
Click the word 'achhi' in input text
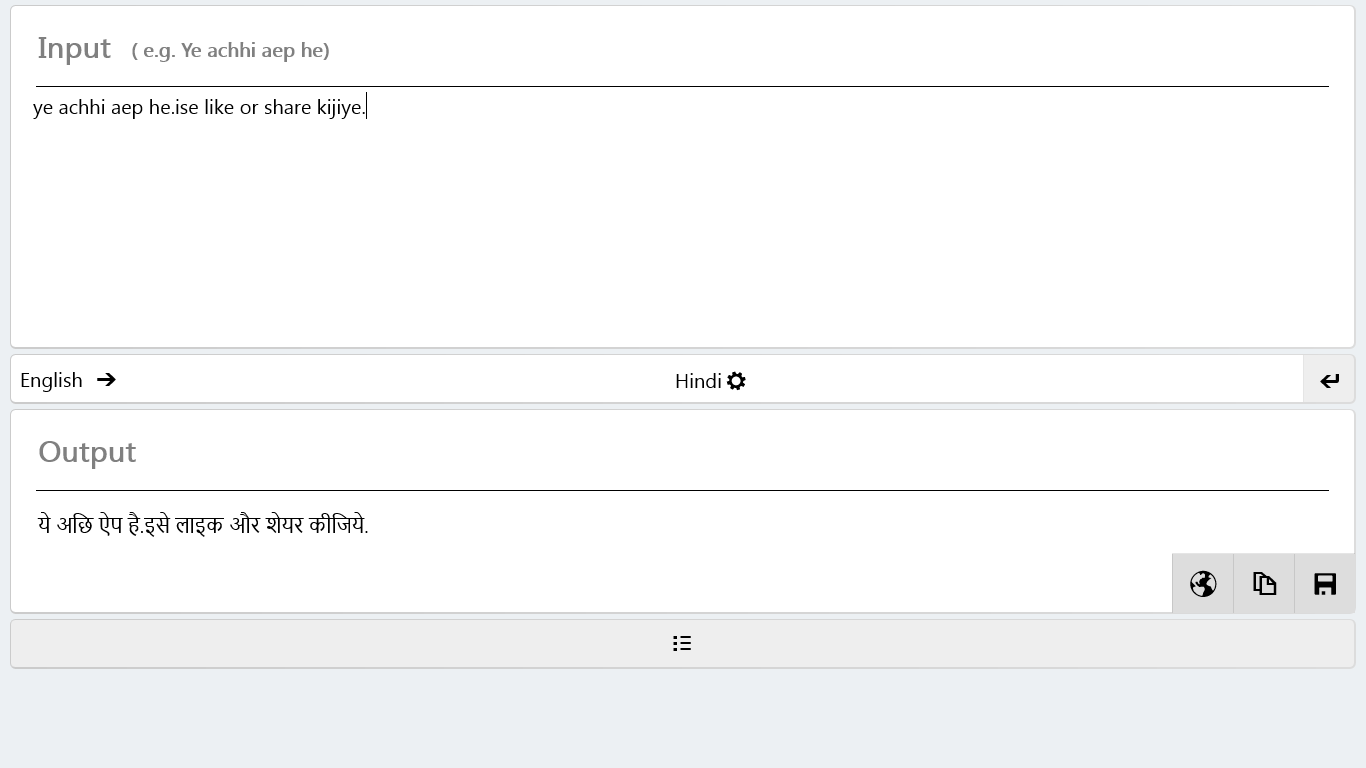[x=81, y=107]
